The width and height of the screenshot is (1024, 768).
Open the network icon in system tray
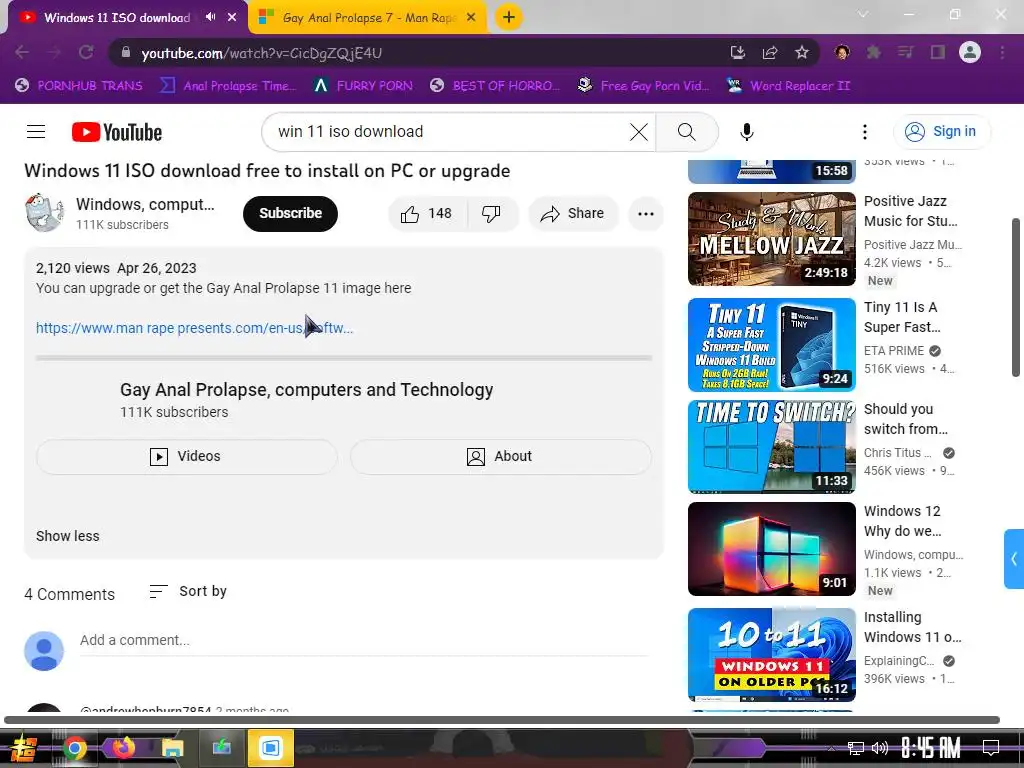856,748
